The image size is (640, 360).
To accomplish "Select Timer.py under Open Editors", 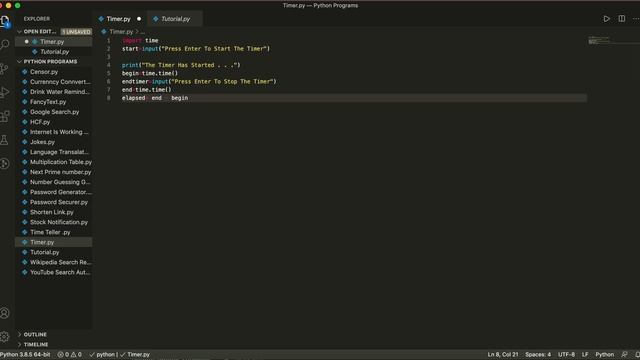I will [x=53, y=42].
